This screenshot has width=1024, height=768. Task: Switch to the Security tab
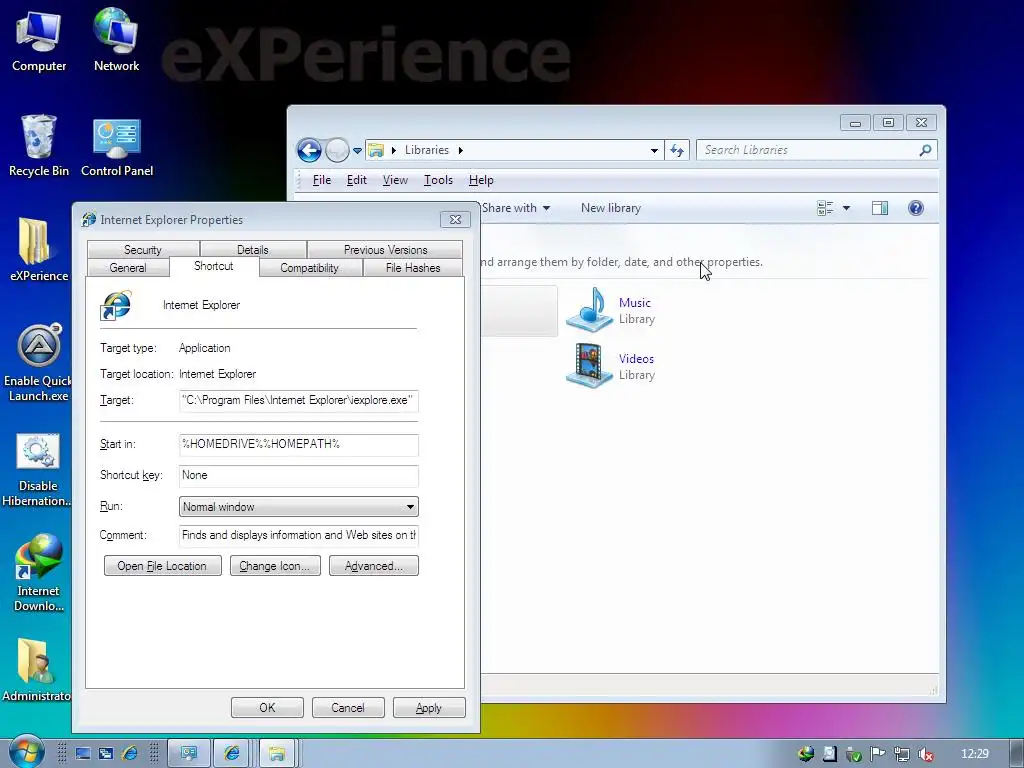142,249
